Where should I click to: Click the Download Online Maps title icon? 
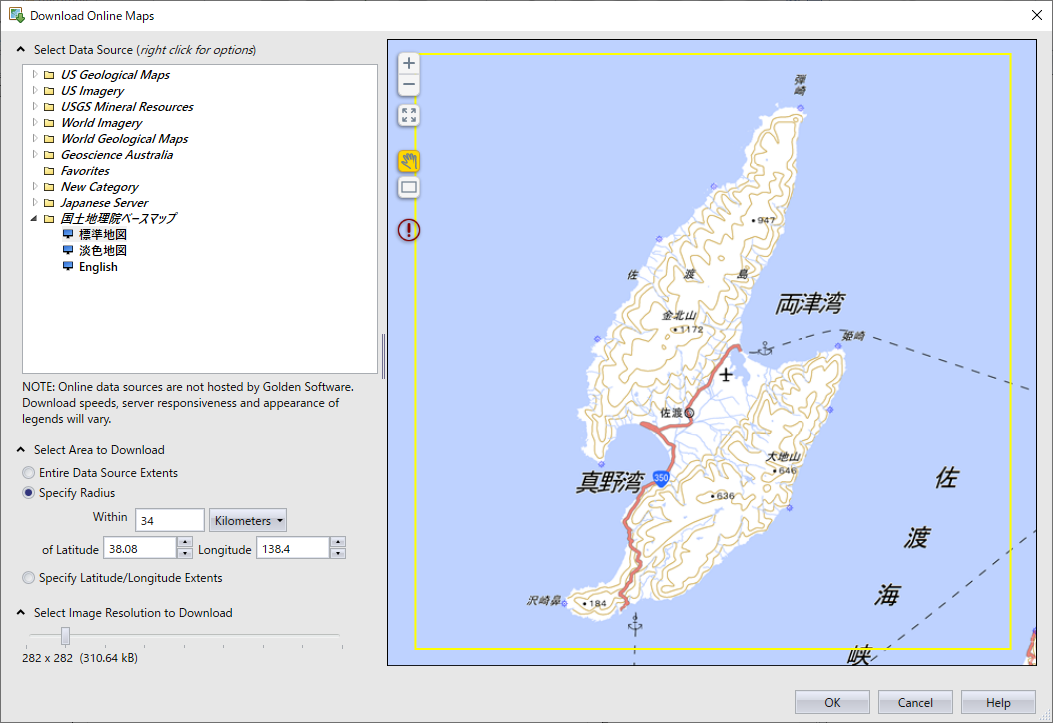click(x=16, y=15)
